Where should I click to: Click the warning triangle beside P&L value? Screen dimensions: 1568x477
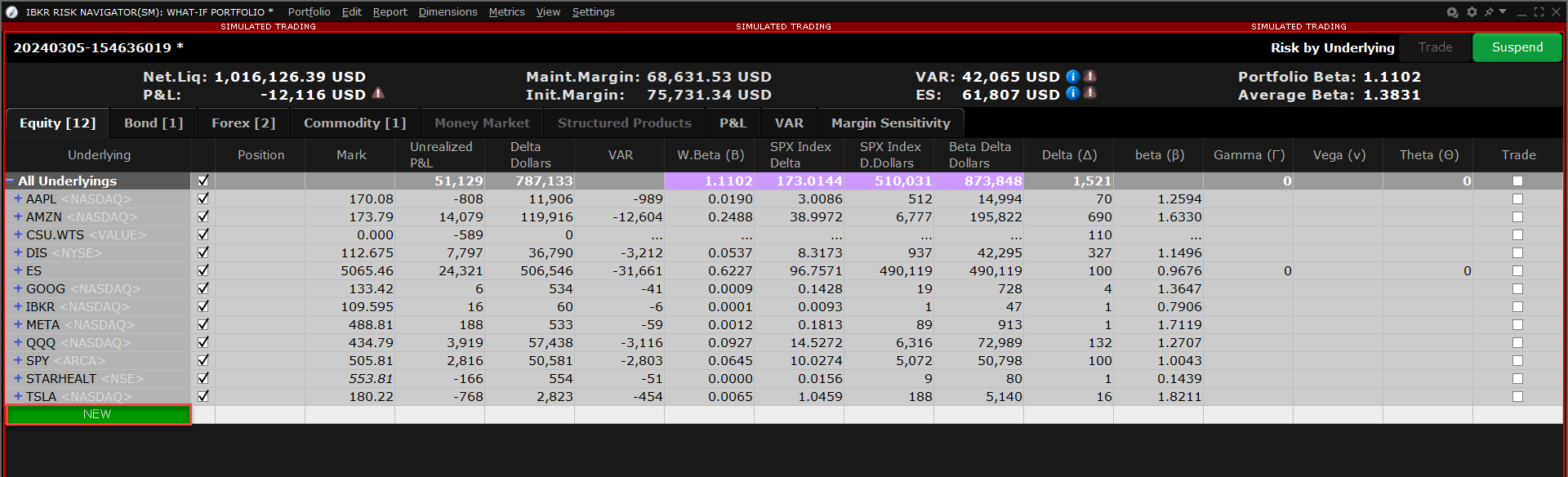(378, 94)
